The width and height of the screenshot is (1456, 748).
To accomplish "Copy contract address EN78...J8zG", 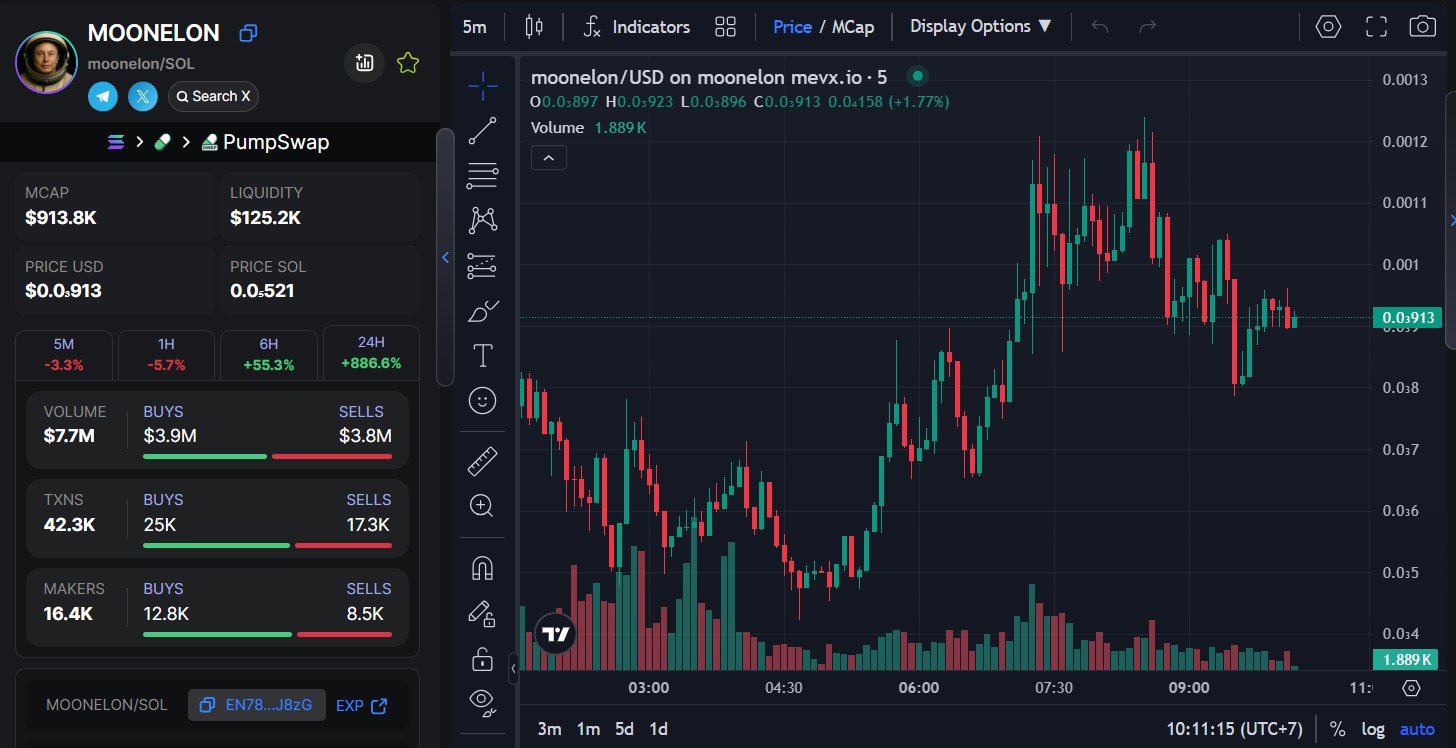I will 256,705.
